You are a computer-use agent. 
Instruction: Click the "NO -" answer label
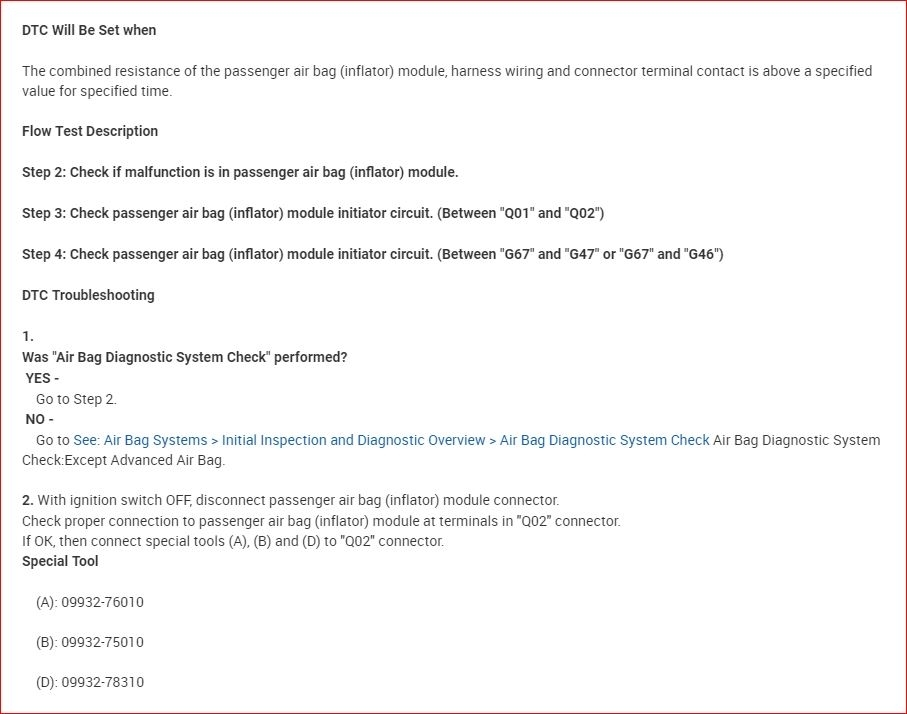click(x=40, y=419)
